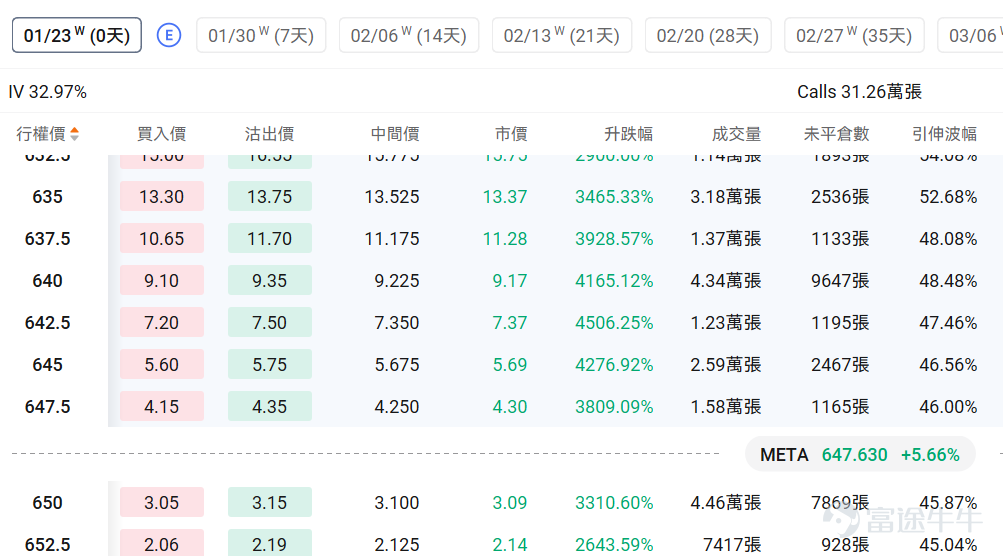The width and height of the screenshot is (1003, 556).
Task: Click bid price 2.06 for strike 652.5
Action: [162, 544]
